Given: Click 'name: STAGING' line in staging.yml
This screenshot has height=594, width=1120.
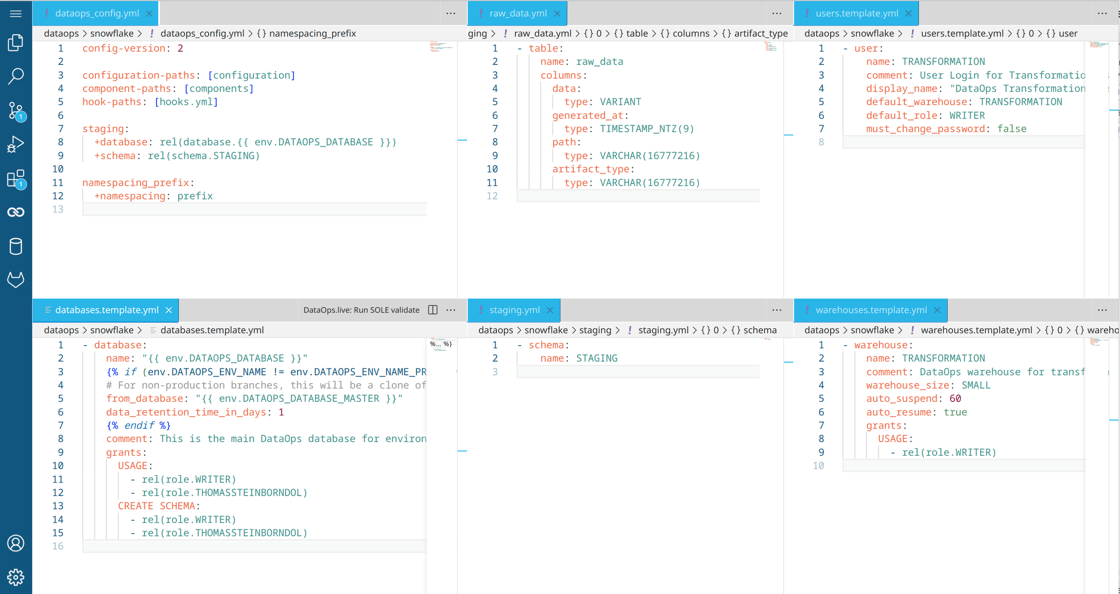Looking at the screenshot, I should click(579, 358).
